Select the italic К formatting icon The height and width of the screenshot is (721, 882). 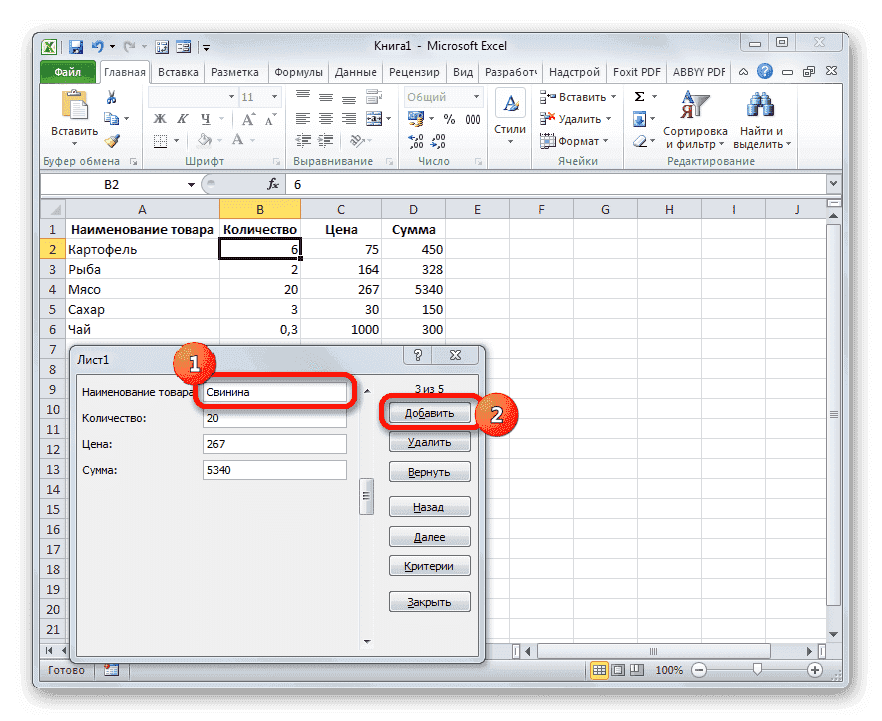pos(183,118)
